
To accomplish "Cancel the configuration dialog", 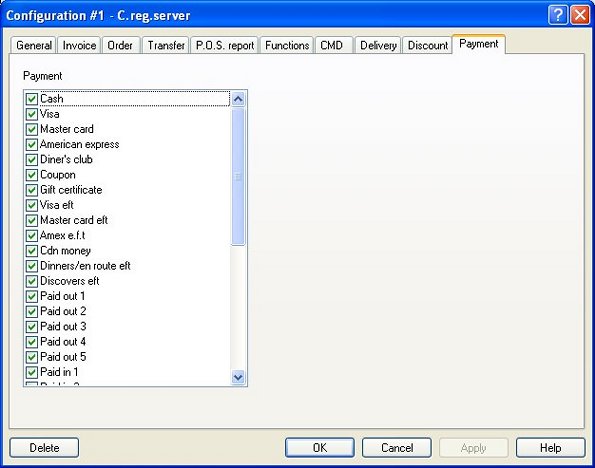I will [x=397, y=448].
